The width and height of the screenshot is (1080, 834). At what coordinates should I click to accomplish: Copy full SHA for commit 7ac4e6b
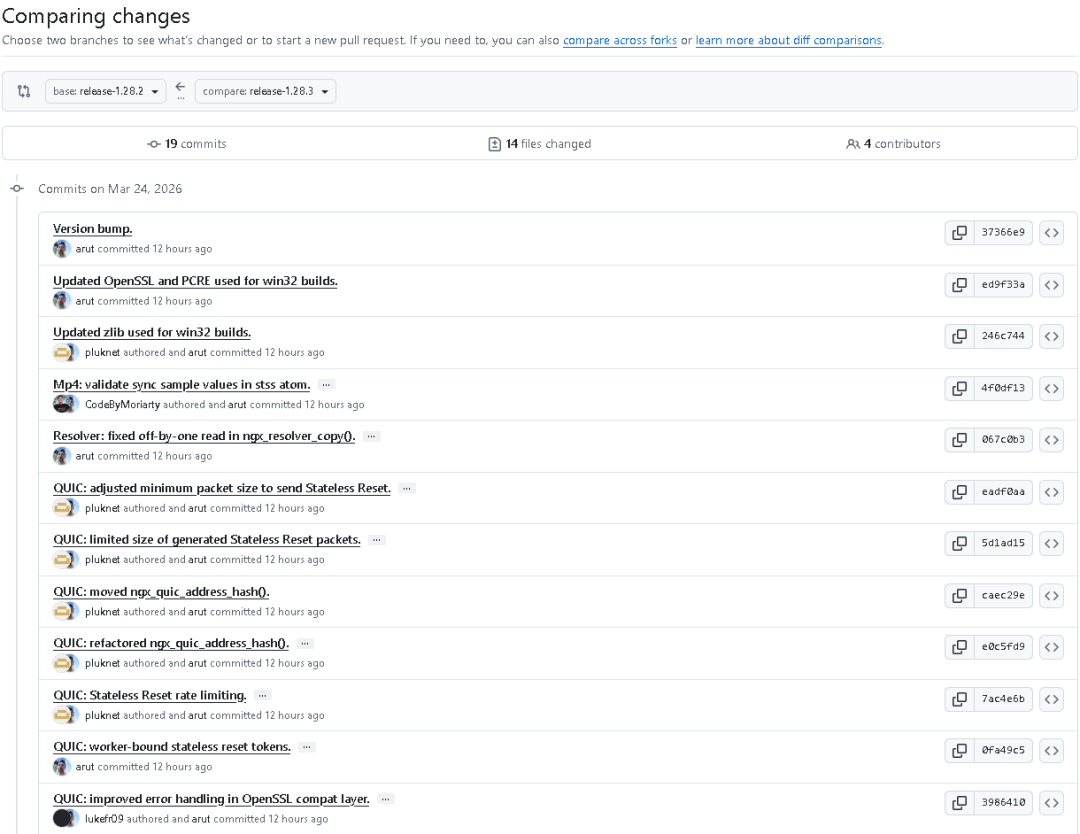click(959, 699)
